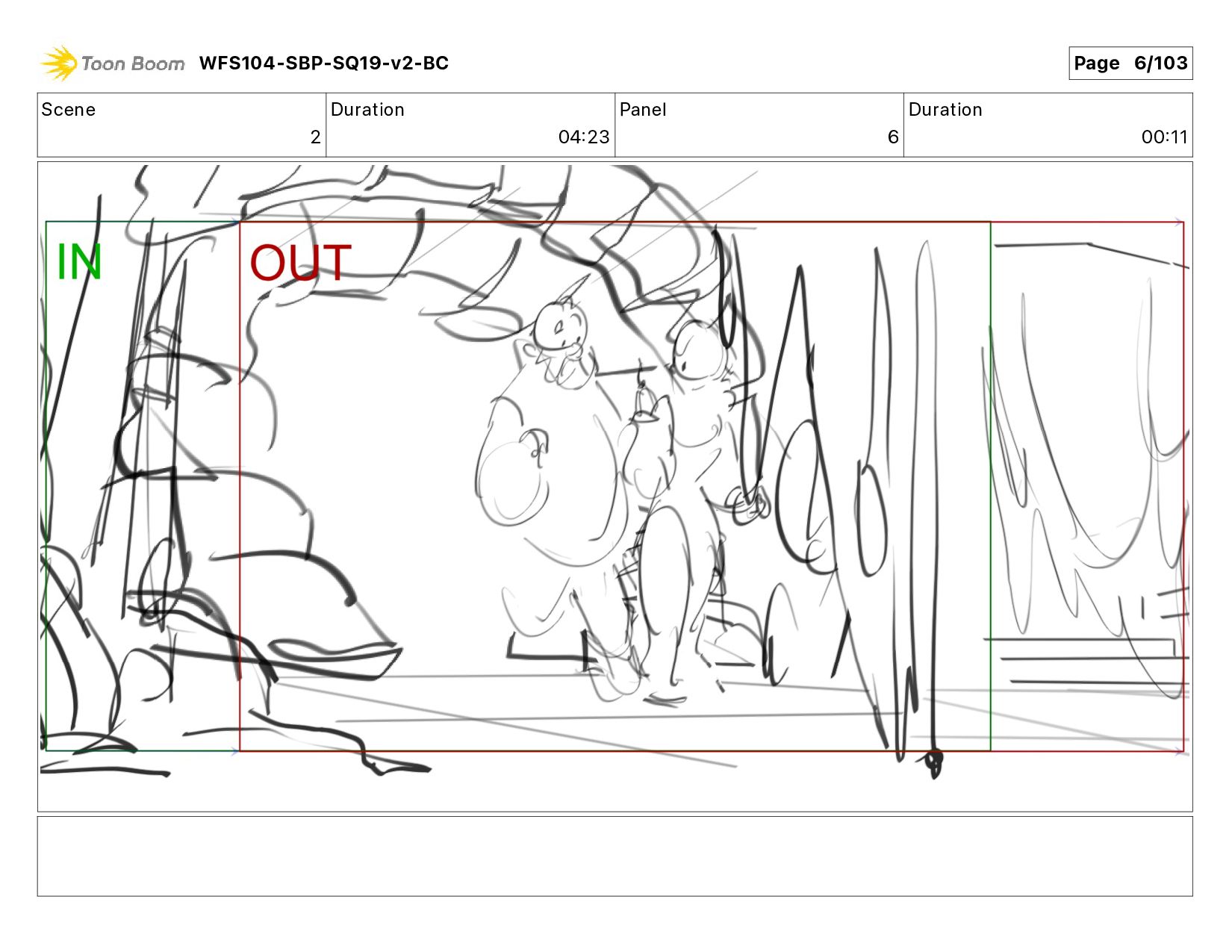Click the green IN camera label

click(79, 263)
